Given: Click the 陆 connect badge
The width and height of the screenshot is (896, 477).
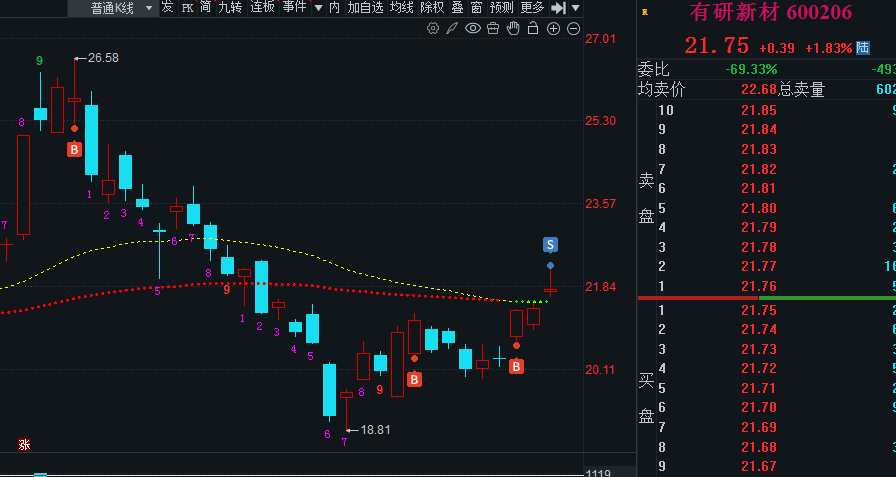Looking at the screenshot, I should tap(862, 48).
